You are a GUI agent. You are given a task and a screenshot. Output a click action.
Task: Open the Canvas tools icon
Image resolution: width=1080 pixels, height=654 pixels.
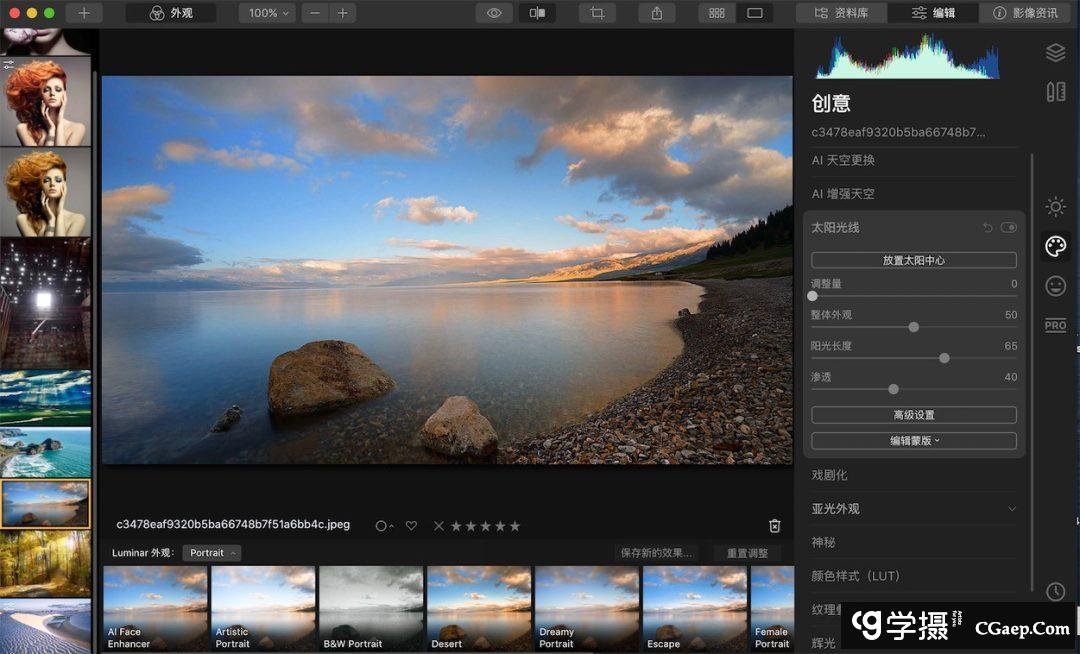tap(1055, 92)
